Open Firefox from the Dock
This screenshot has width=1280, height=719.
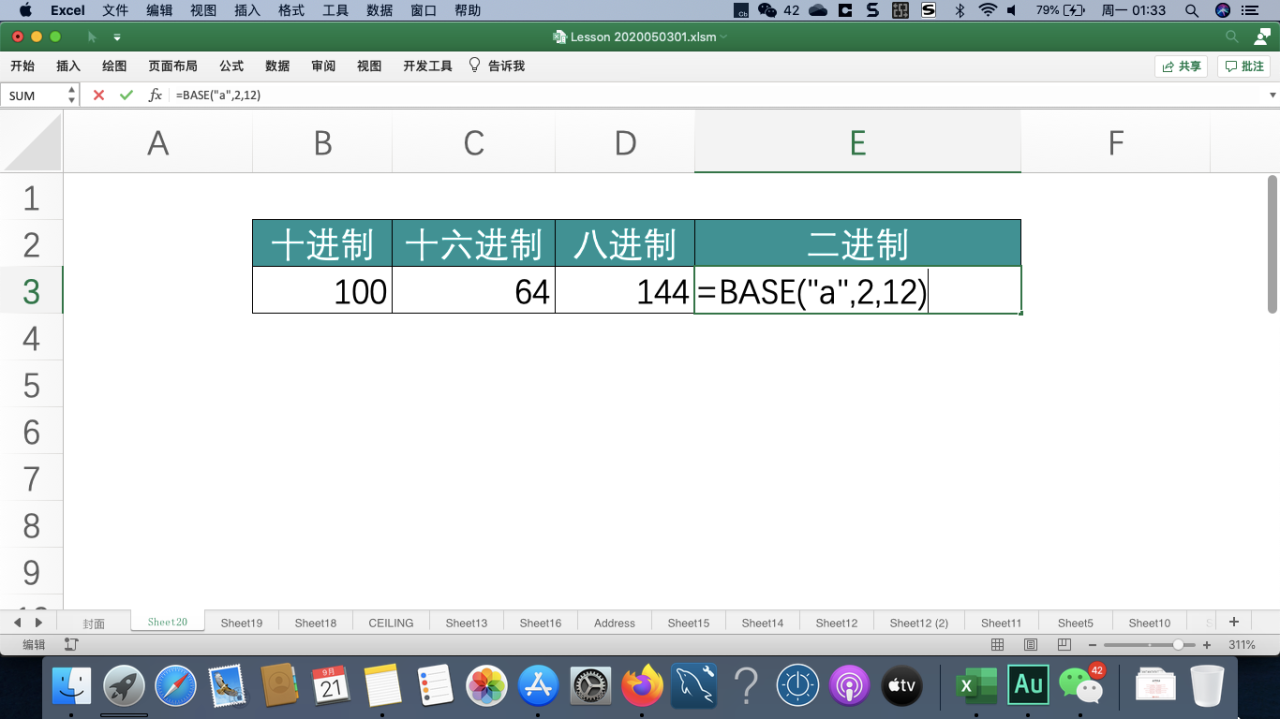(642, 686)
